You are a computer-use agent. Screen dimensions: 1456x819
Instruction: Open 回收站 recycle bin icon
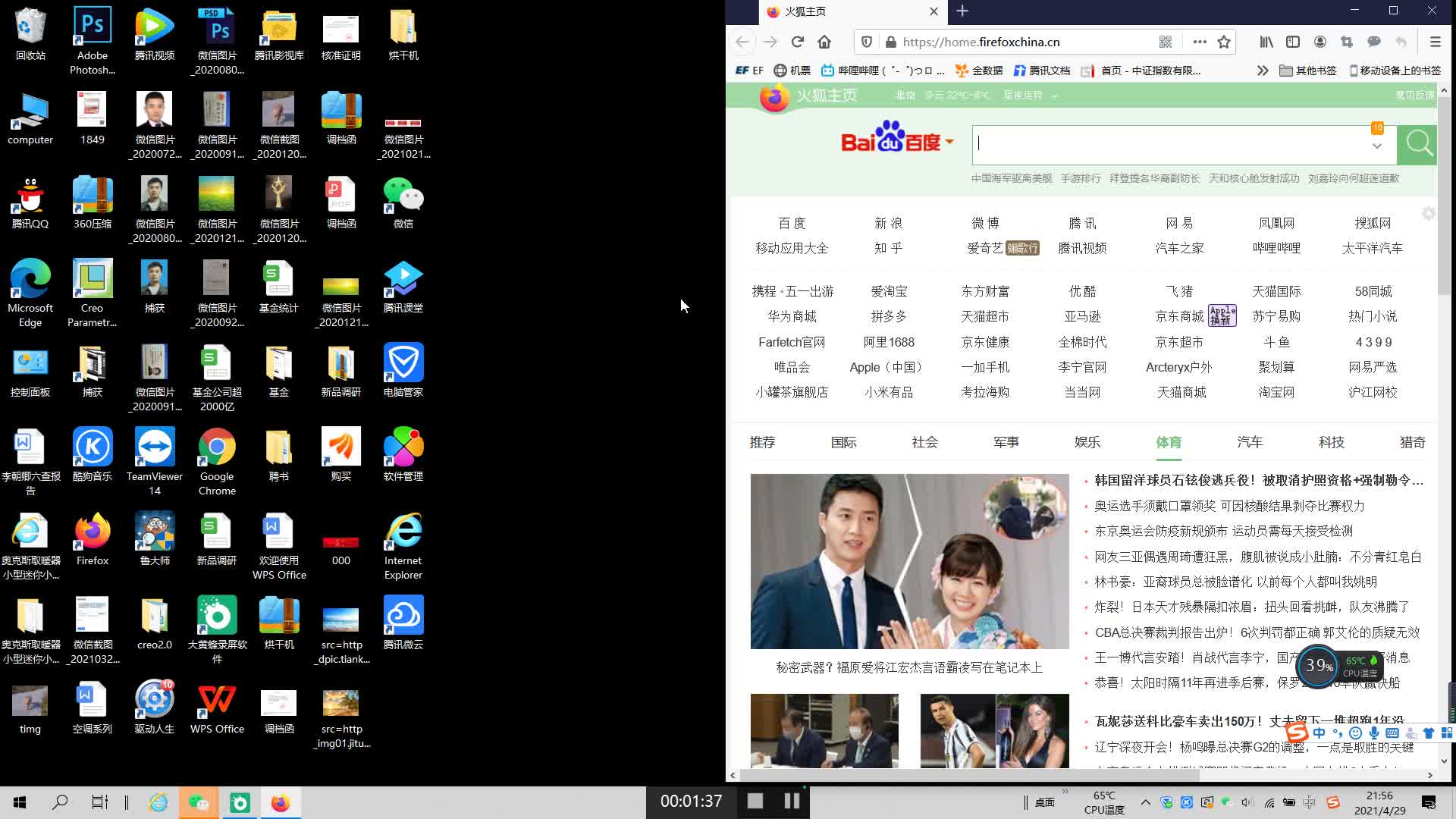[x=30, y=33]
